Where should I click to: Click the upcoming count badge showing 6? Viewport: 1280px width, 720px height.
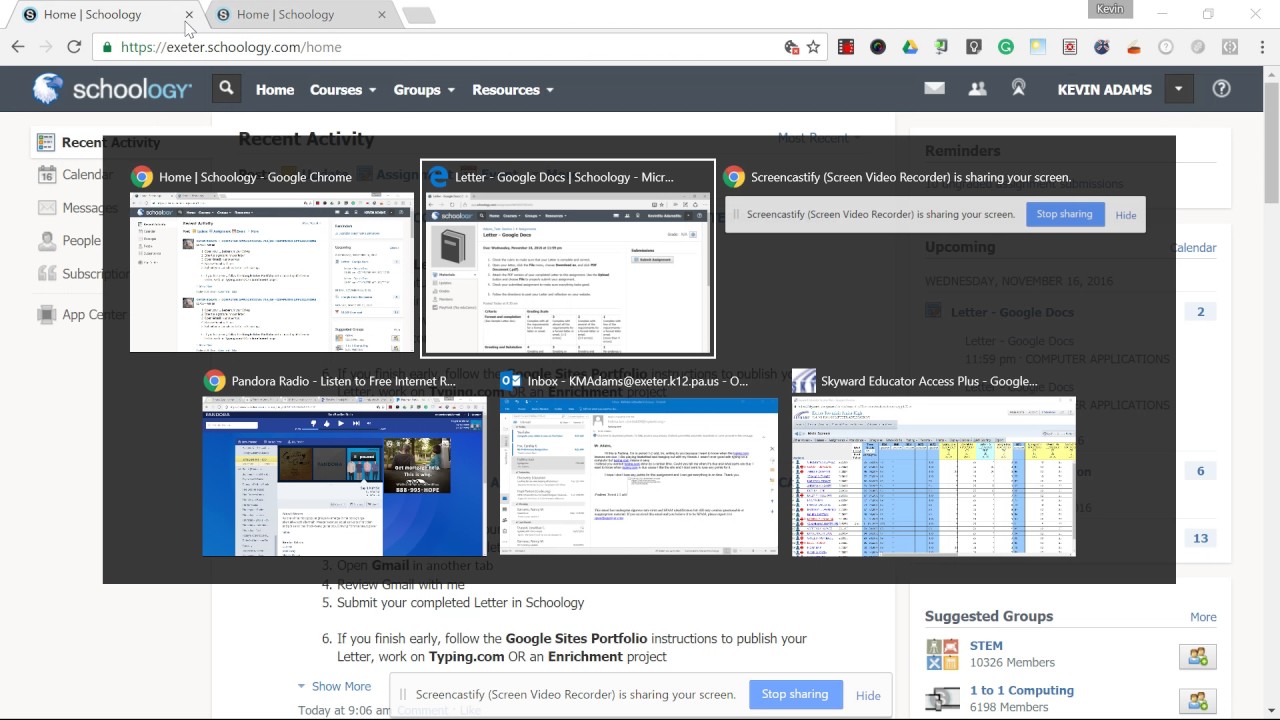tap(1201, 471)
